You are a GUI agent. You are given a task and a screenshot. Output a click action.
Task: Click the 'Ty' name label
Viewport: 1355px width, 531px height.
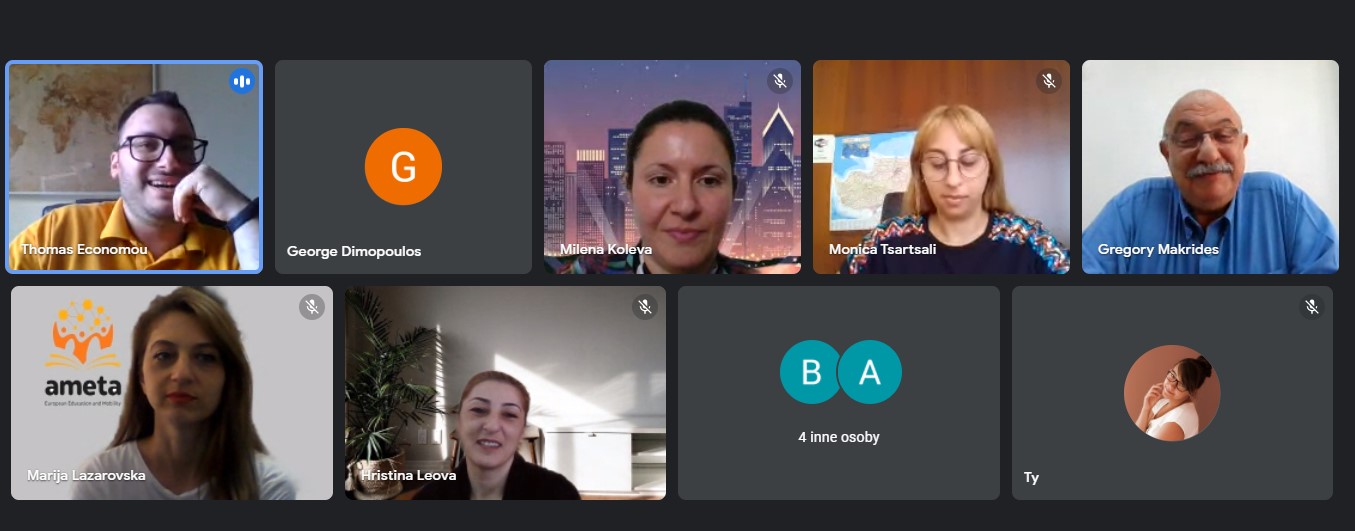pyautogui.click(x=1031, y=478)
